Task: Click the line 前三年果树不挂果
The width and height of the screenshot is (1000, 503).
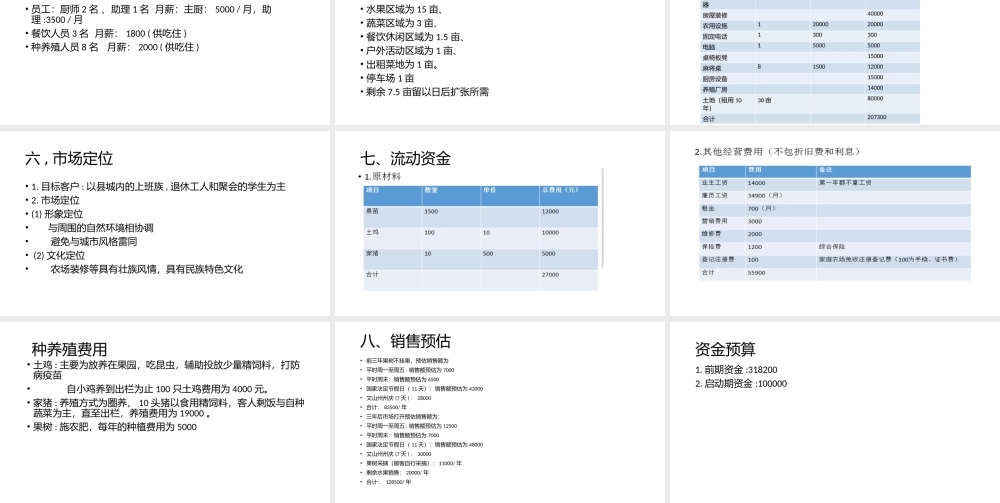Action: coord(407,361)
